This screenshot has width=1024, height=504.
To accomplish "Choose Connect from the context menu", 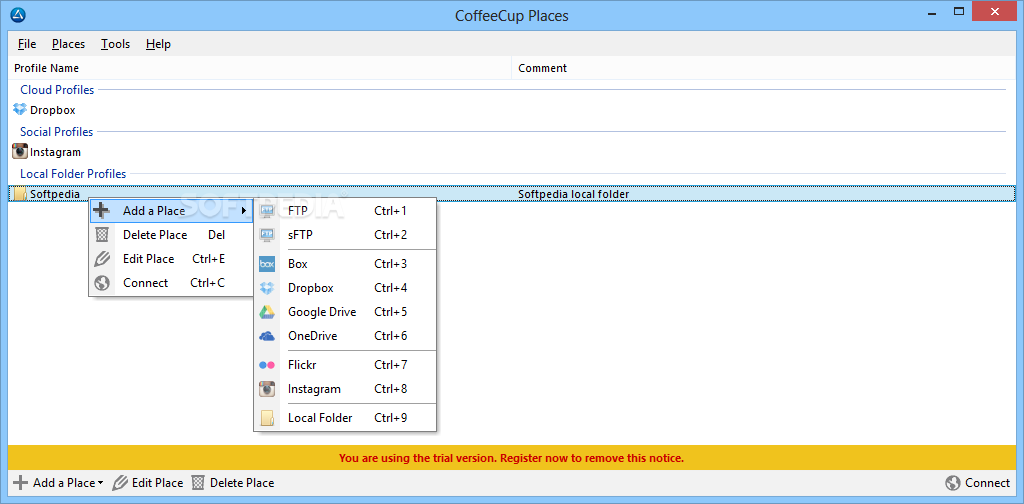I will coord(171,283).
